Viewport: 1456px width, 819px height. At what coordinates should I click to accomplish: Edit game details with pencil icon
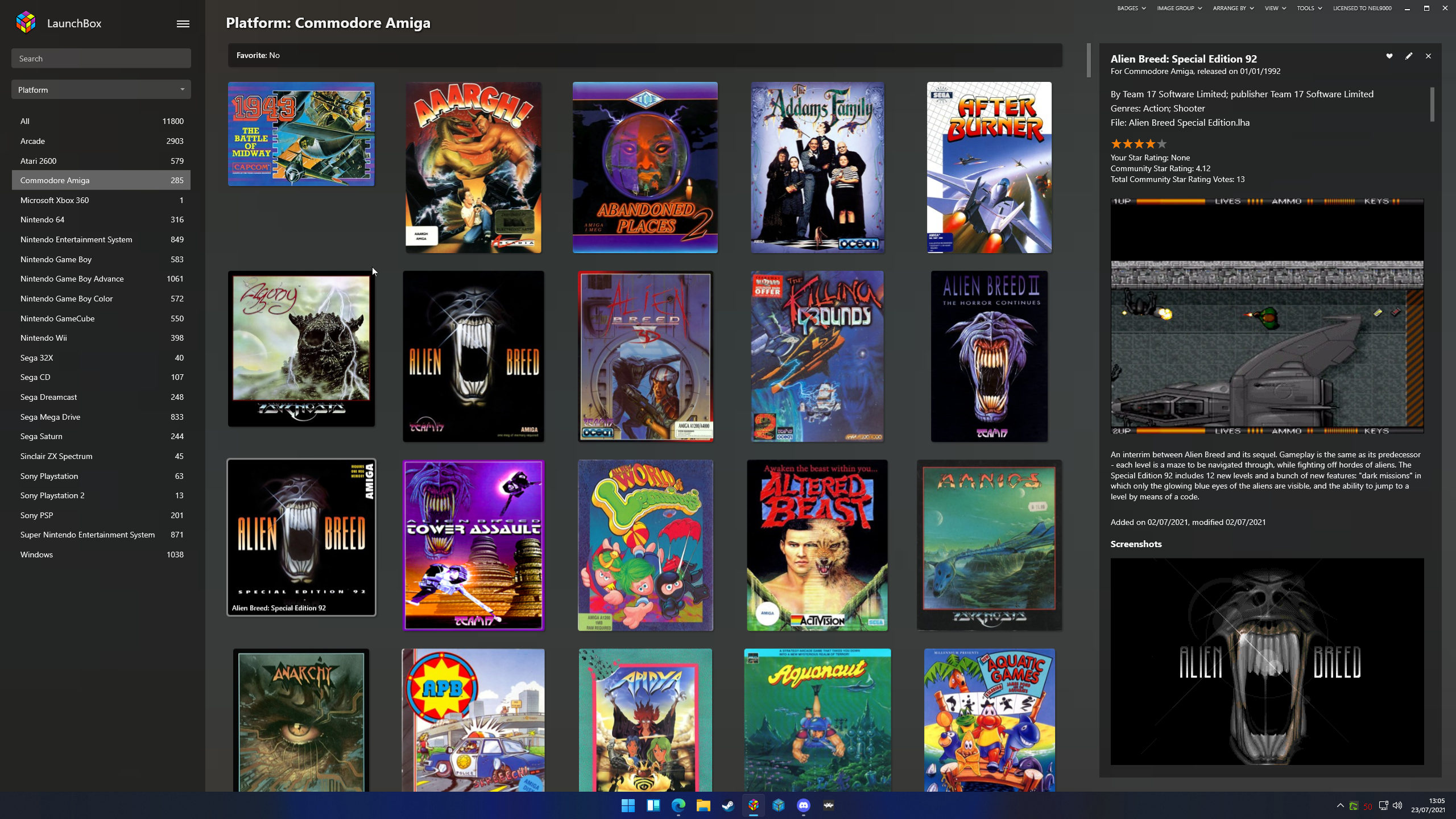(x=1408, y=56)
